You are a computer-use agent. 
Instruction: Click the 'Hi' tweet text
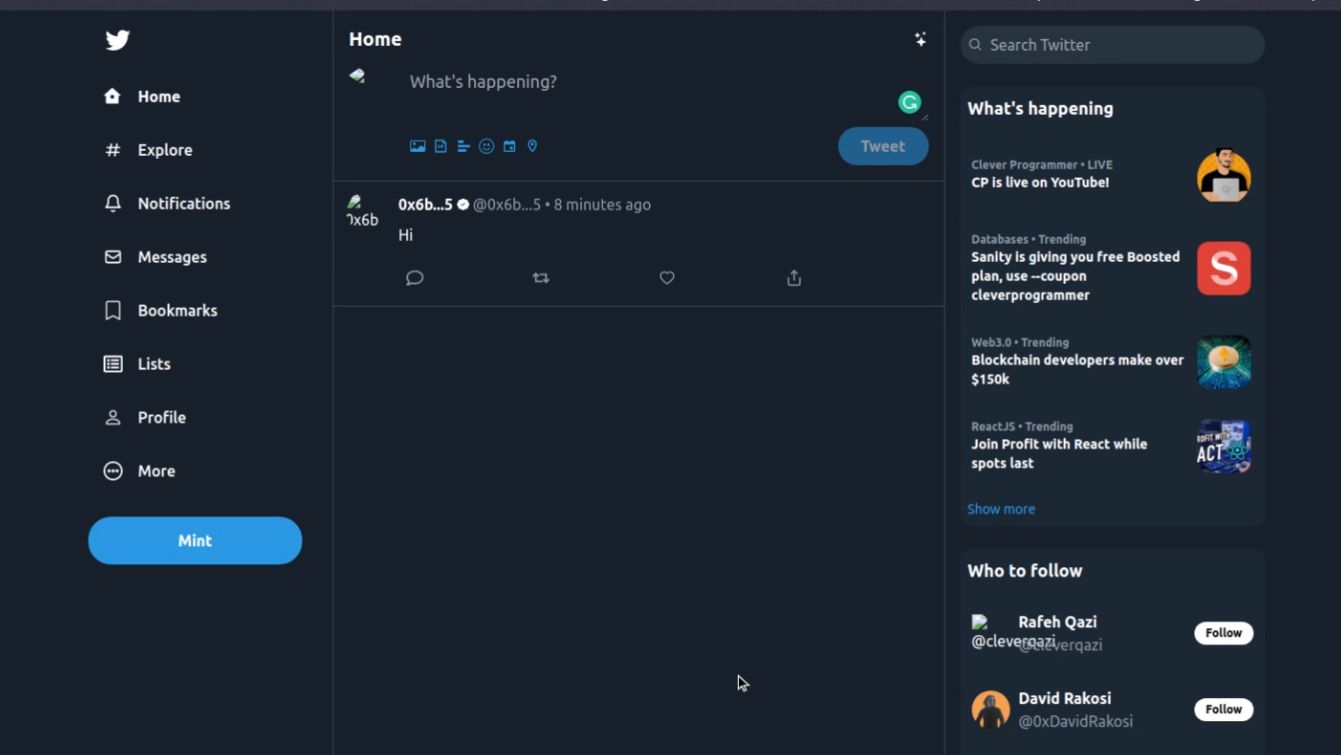point(406,235)
